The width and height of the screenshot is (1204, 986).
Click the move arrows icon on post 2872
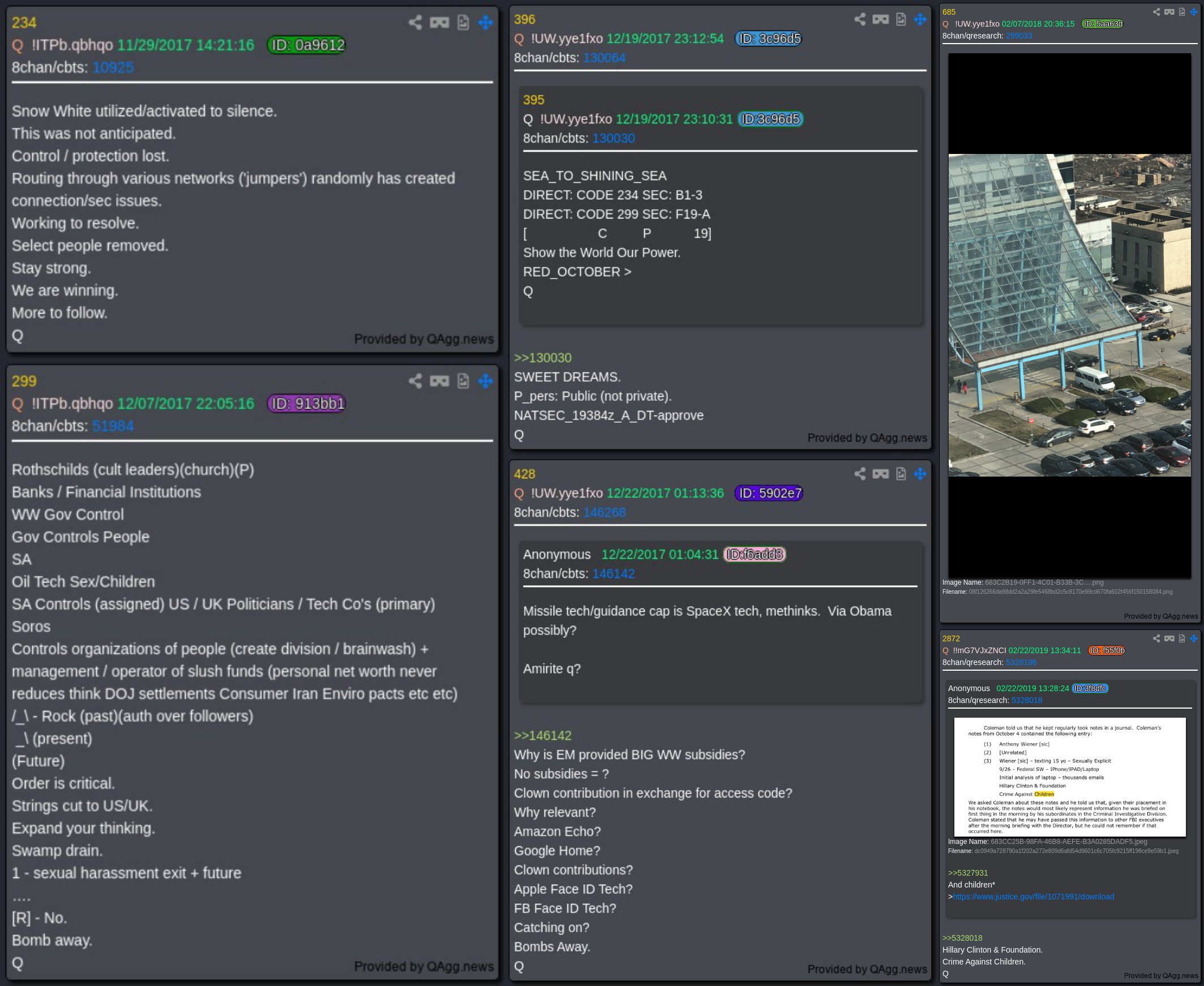(x=1194, y=638)
